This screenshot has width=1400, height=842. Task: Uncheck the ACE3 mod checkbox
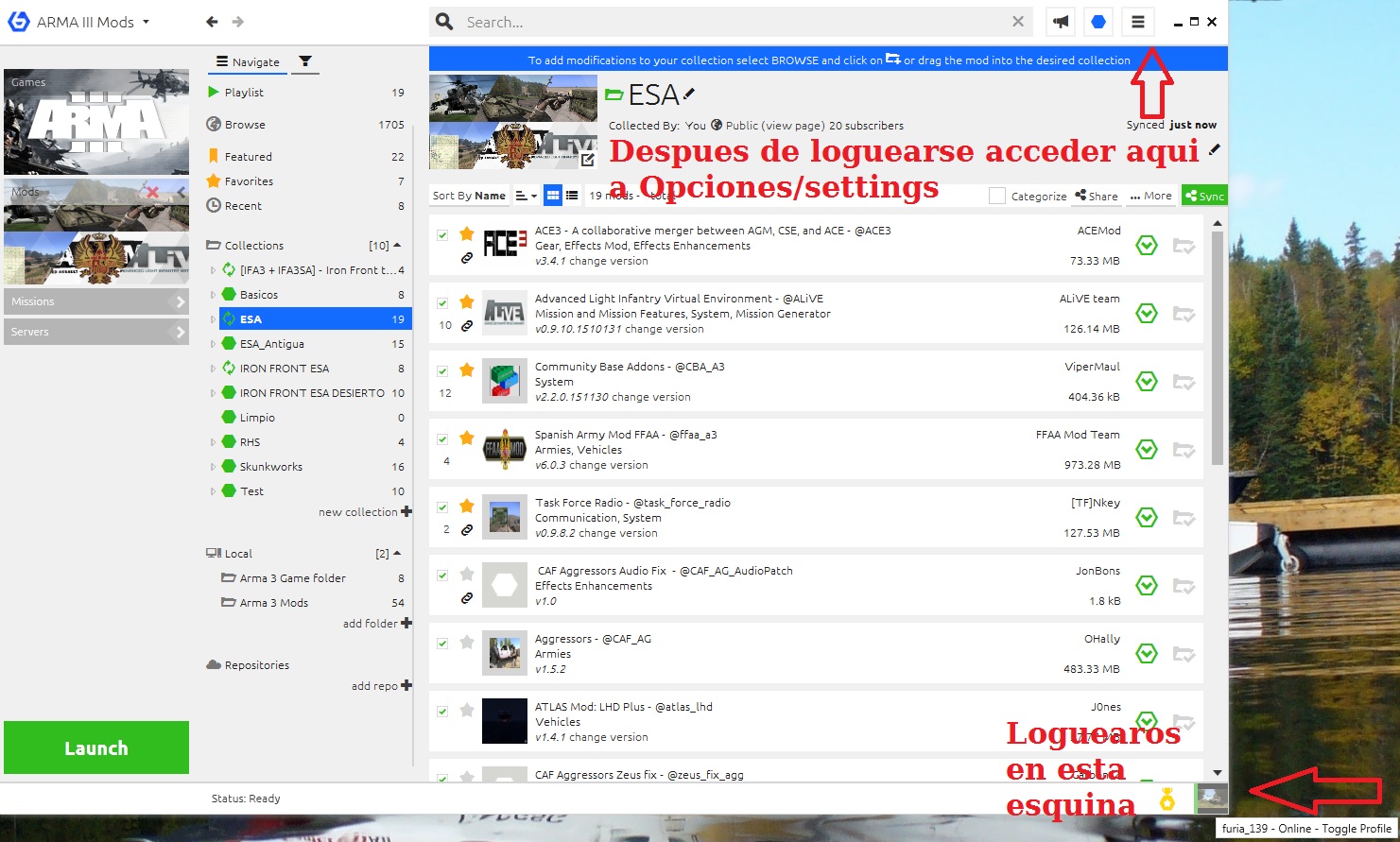coord(442,234)
